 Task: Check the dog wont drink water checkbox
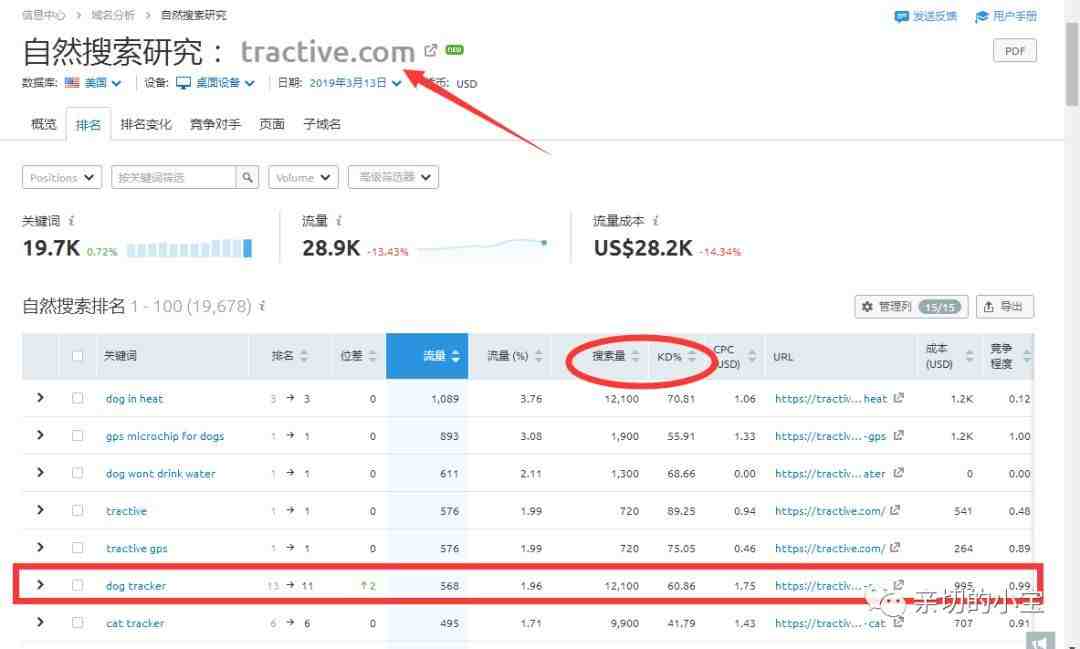(x=77, y=473)
